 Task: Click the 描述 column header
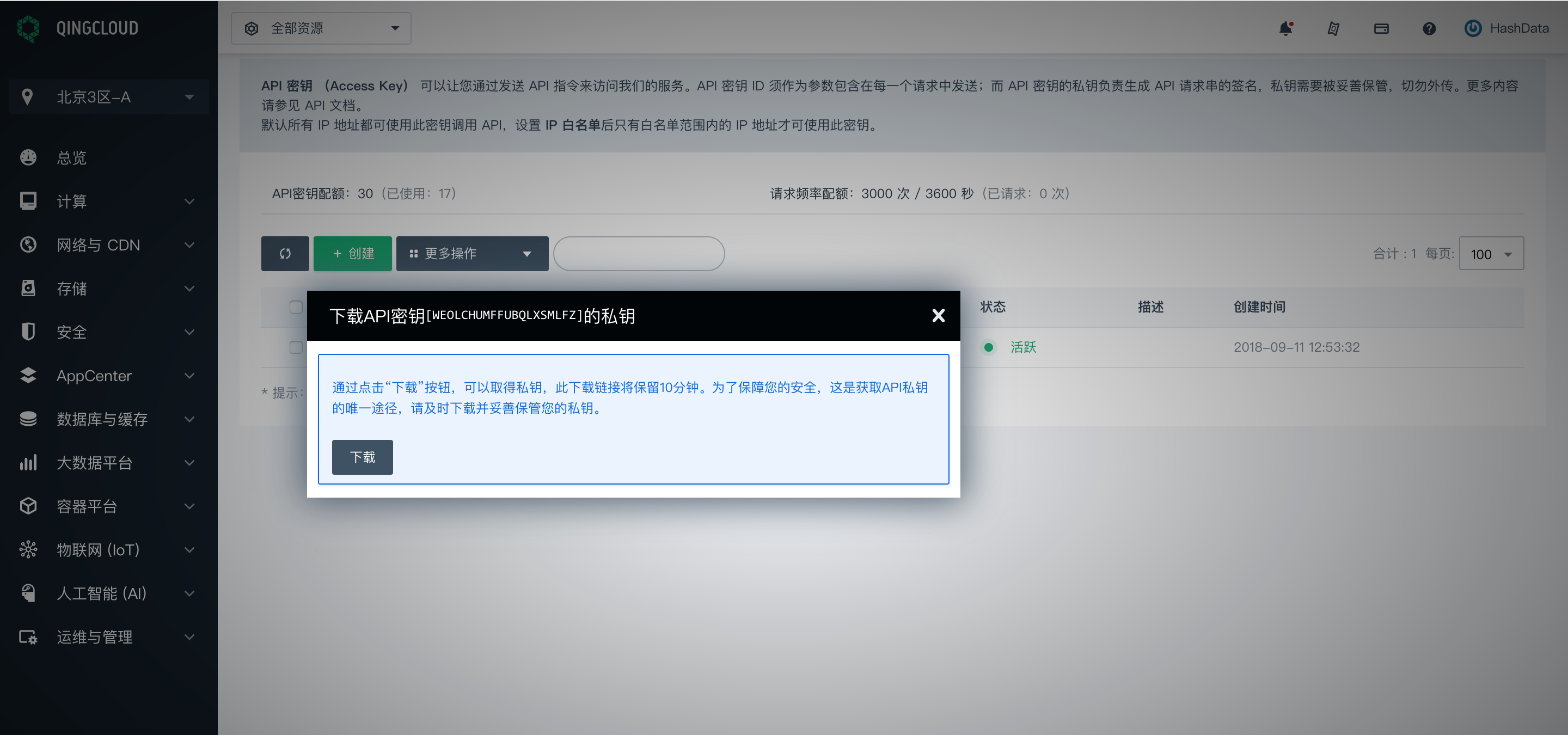tap(1150, 307)
